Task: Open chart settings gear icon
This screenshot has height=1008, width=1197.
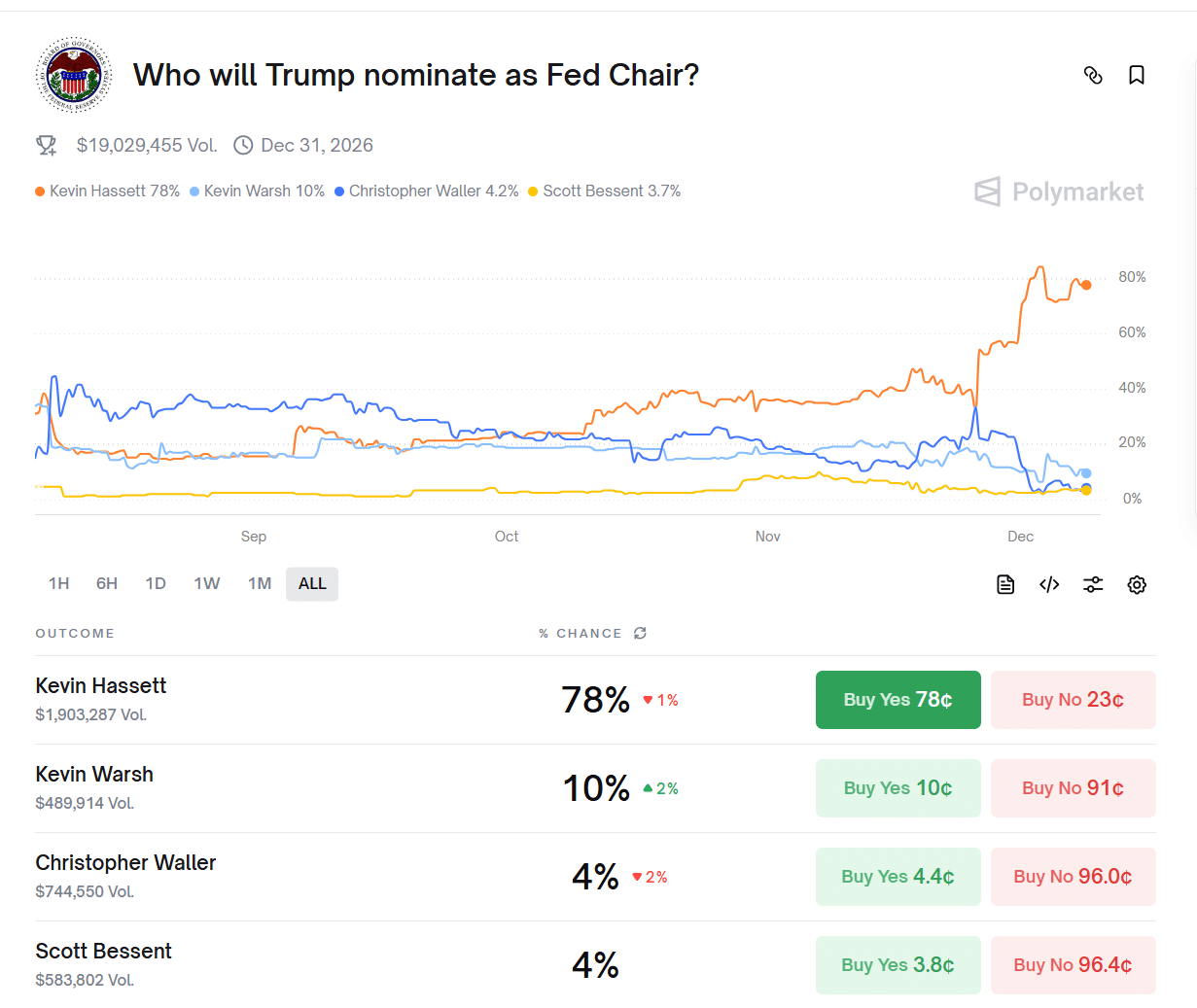Action: point(1137,584)
